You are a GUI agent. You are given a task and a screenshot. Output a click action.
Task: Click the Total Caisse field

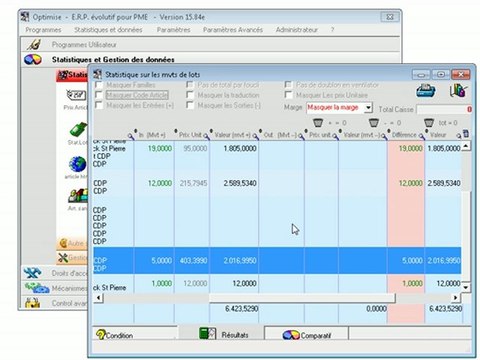coord(444,109)
